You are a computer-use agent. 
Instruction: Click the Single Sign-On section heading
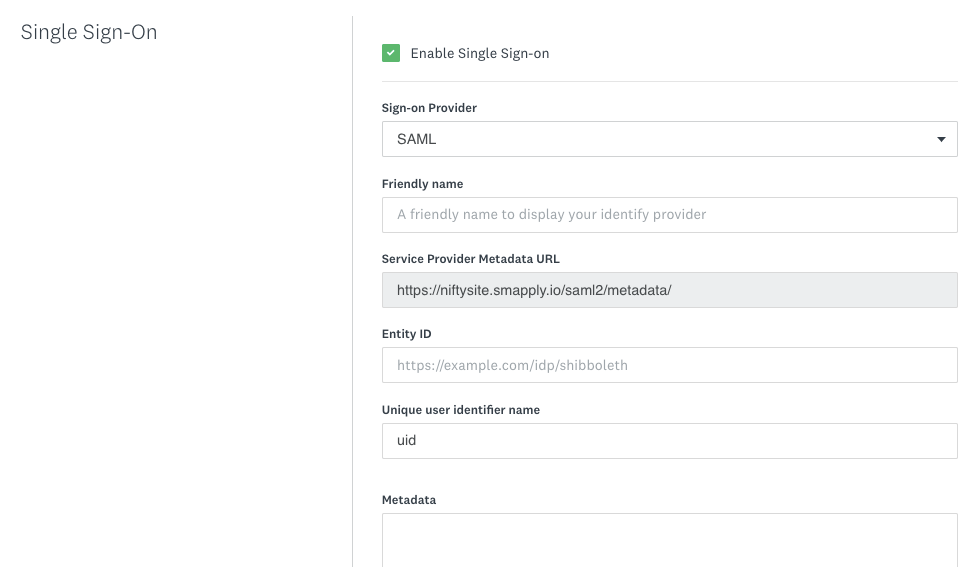89,32
